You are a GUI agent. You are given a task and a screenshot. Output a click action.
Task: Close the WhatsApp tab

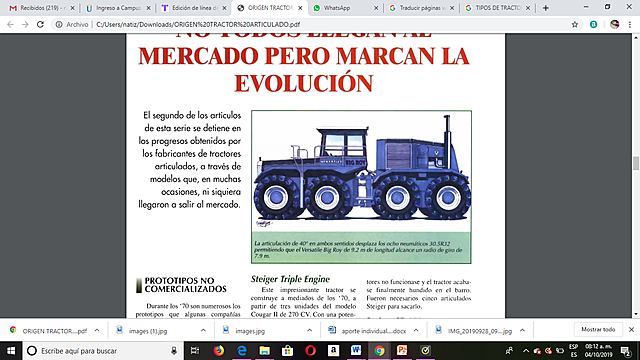click(376, 8)
